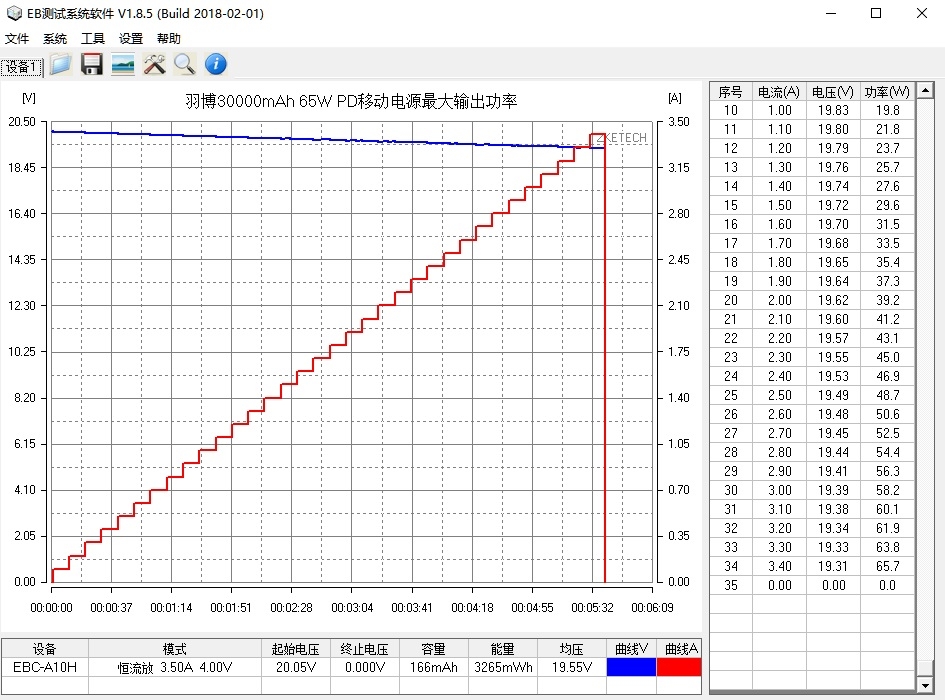
Task: Switch to the 设备1 device tab
Action: coord(21,66)
